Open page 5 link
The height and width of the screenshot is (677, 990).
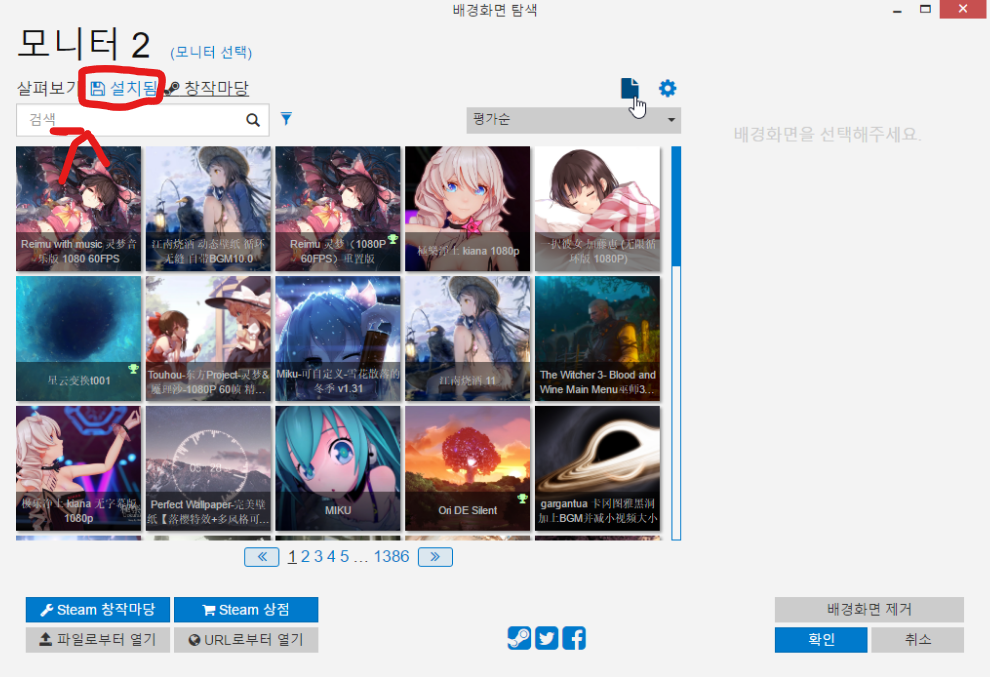[x=344, y=556]
